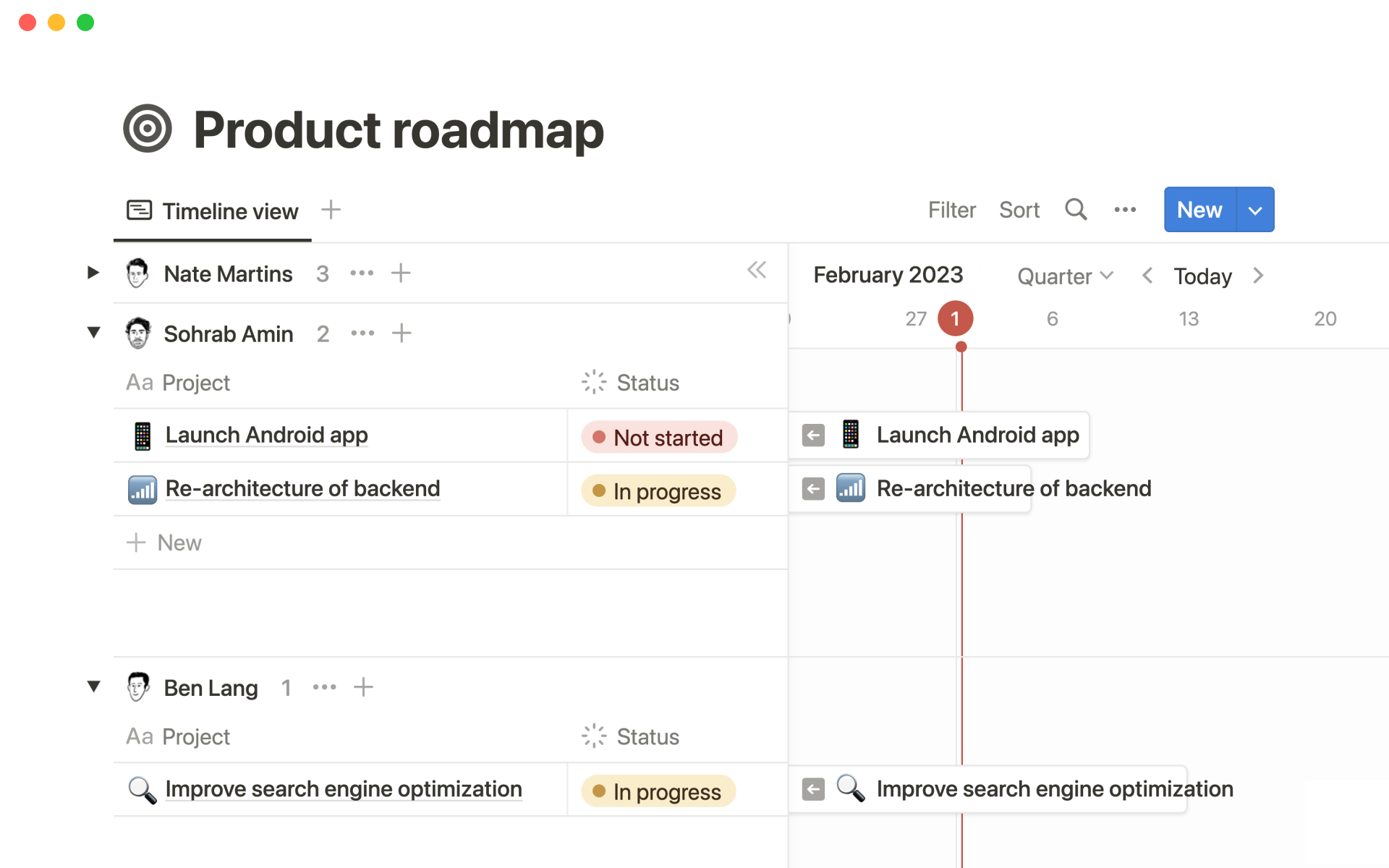Viewport: 1389px width, 868px height.
Task: Click the Not started status tag
Action: click(x=659, y=438)
